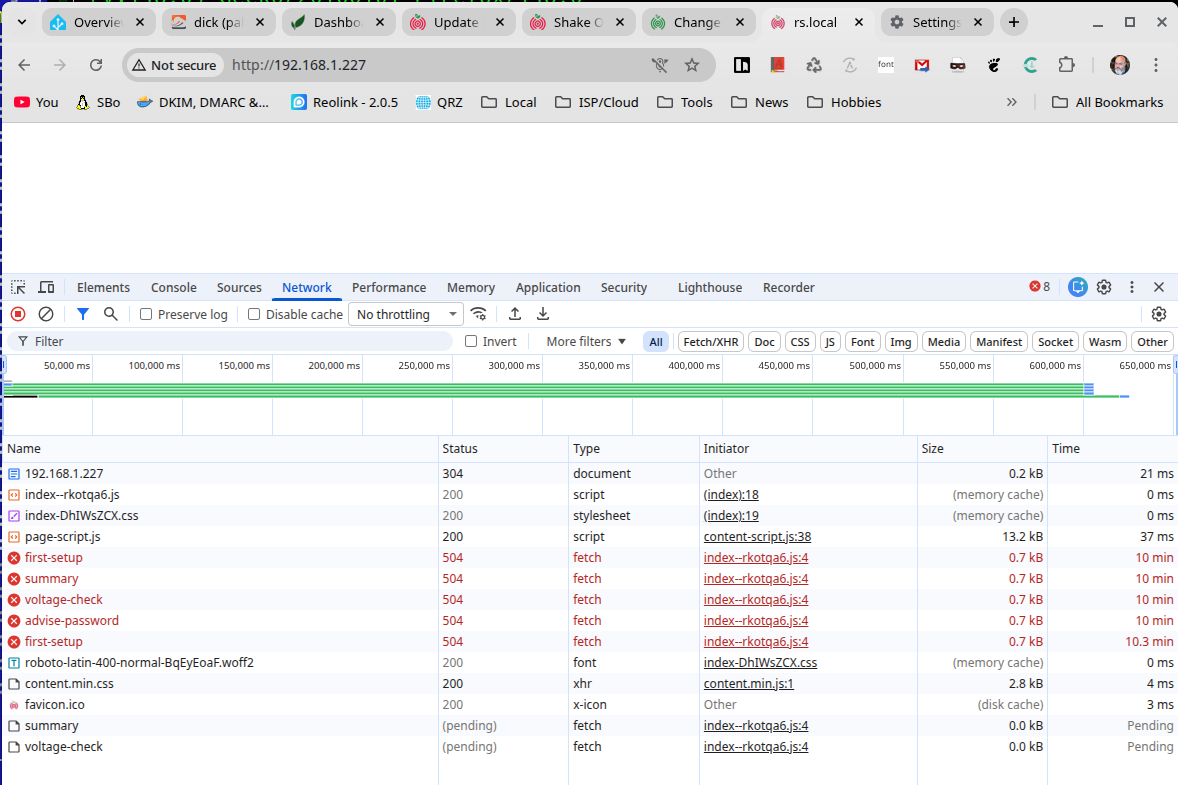
Task: Click the inspect element picker icon
Action: tap(18, 287)
